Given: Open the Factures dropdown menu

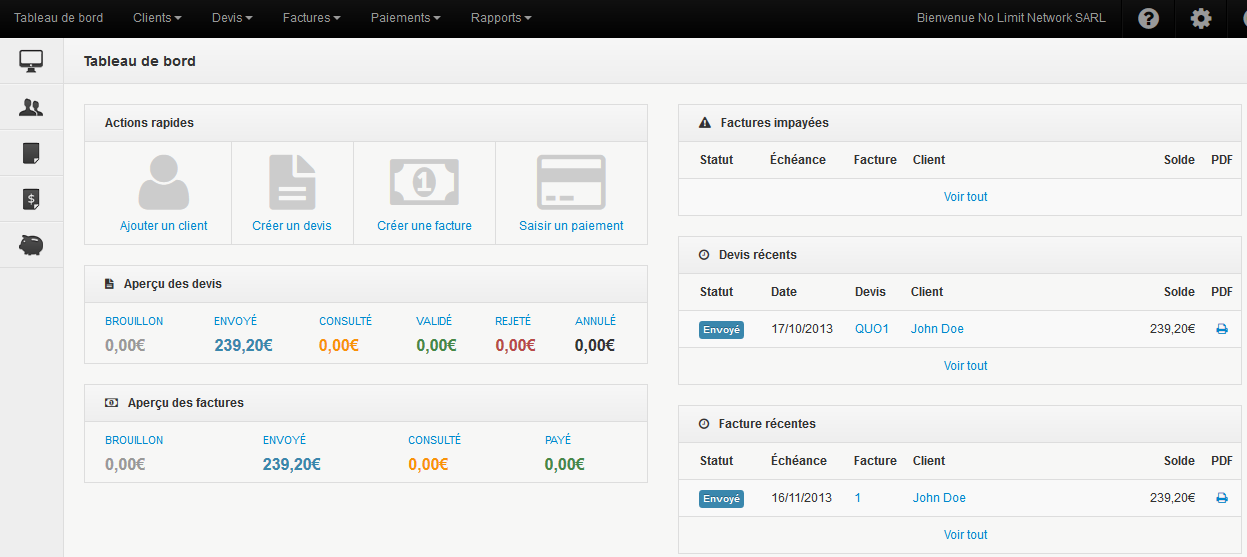Looking at the screenshot, I should [311, 18].
